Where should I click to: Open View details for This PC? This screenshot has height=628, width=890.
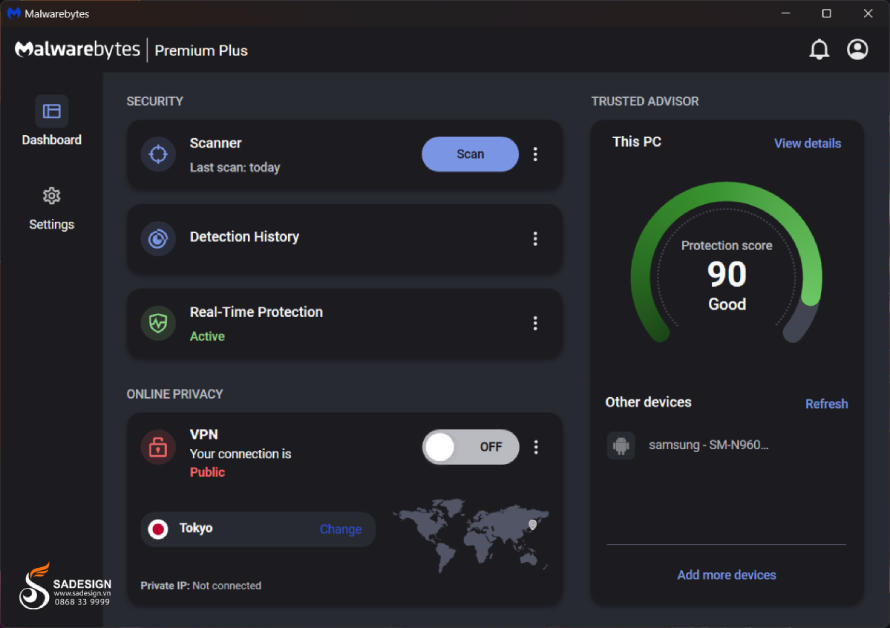tap(807, 143)
